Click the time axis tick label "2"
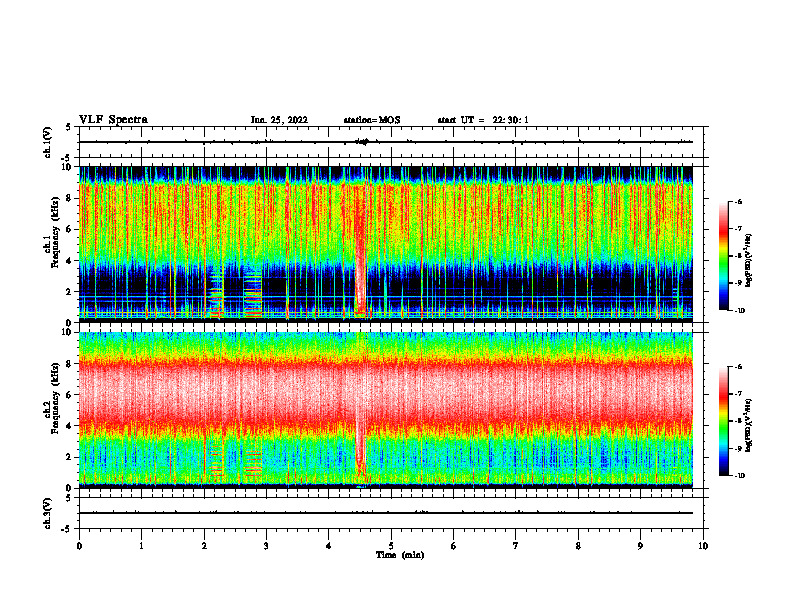 [204, 546]
